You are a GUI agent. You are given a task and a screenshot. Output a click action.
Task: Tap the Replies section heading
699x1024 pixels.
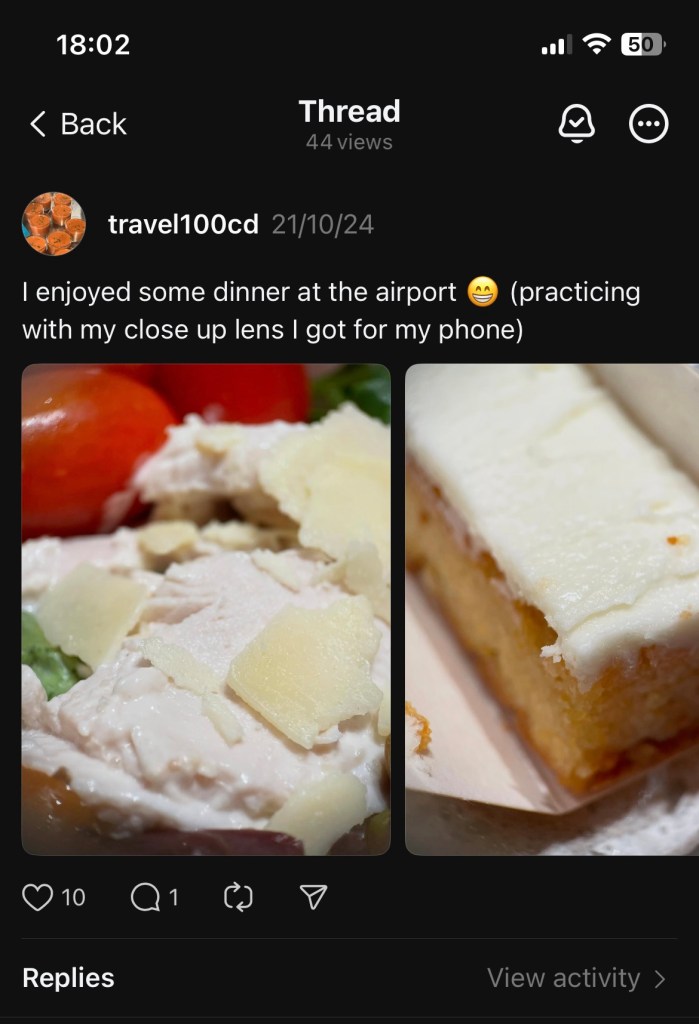coord(68,978)
